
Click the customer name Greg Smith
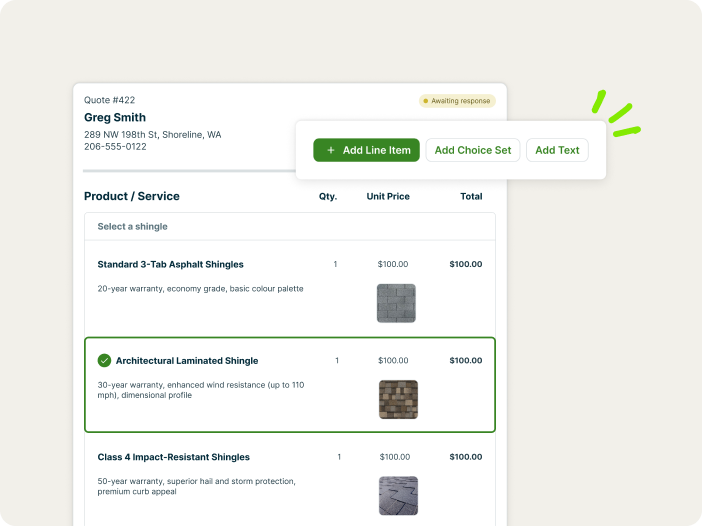tap(115, 118)
